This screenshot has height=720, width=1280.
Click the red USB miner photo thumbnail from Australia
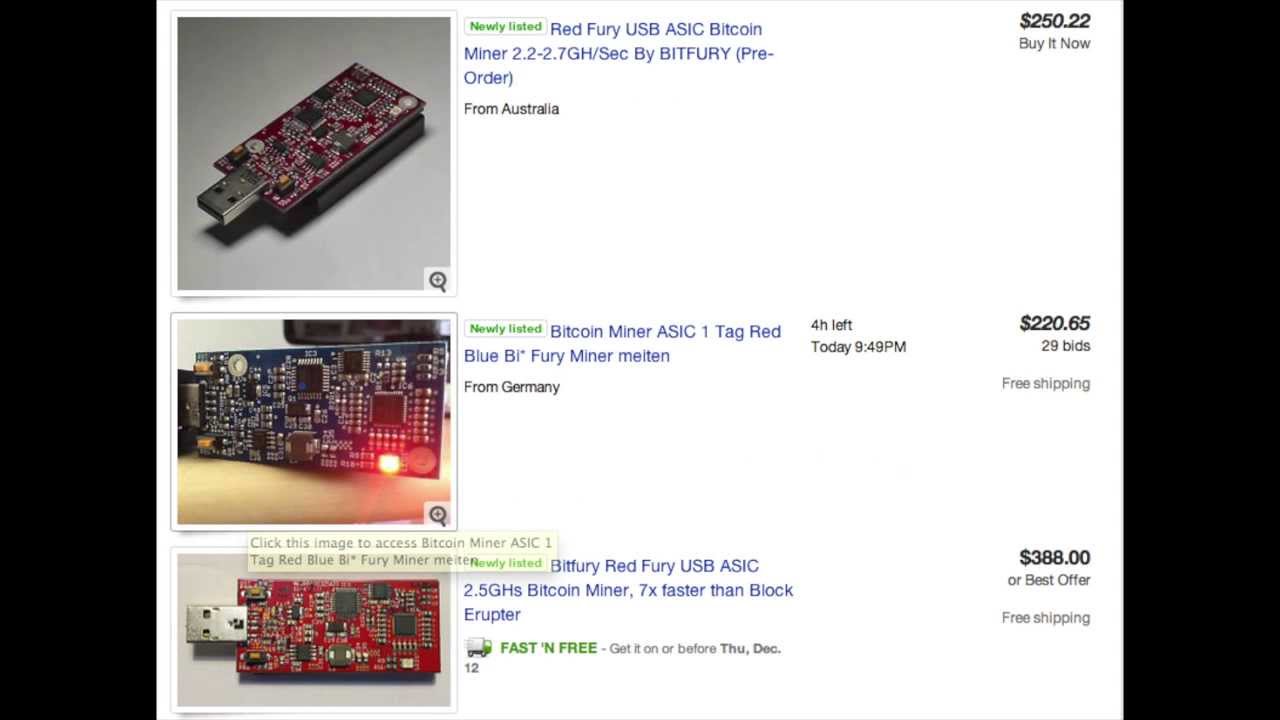314,153
